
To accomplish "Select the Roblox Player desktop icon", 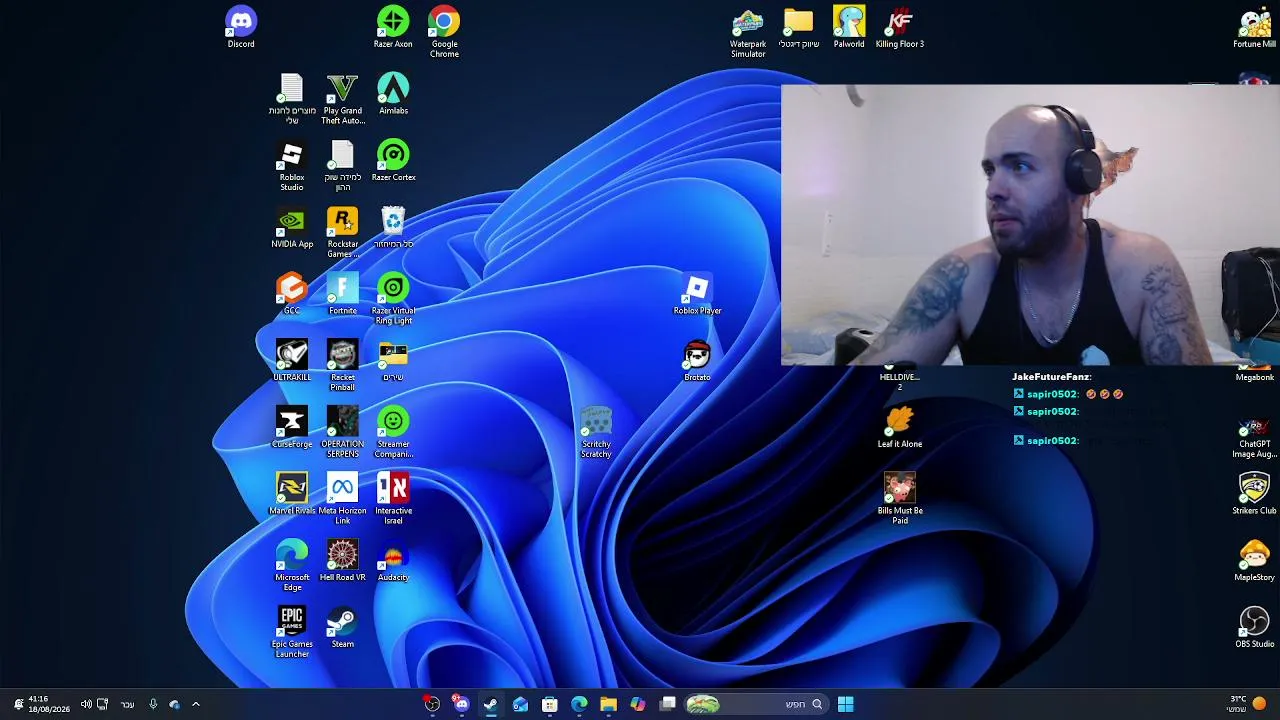I will pos(697,294).
